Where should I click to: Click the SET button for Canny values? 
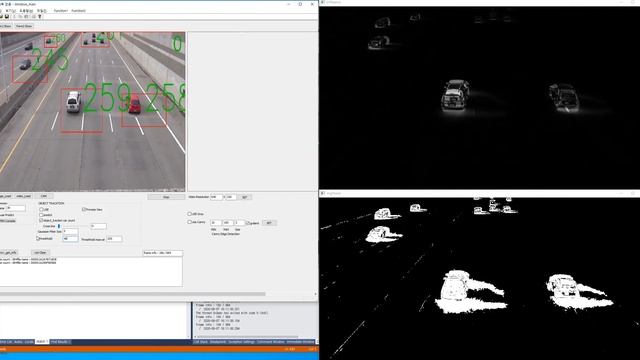click(x=269, y=223)
